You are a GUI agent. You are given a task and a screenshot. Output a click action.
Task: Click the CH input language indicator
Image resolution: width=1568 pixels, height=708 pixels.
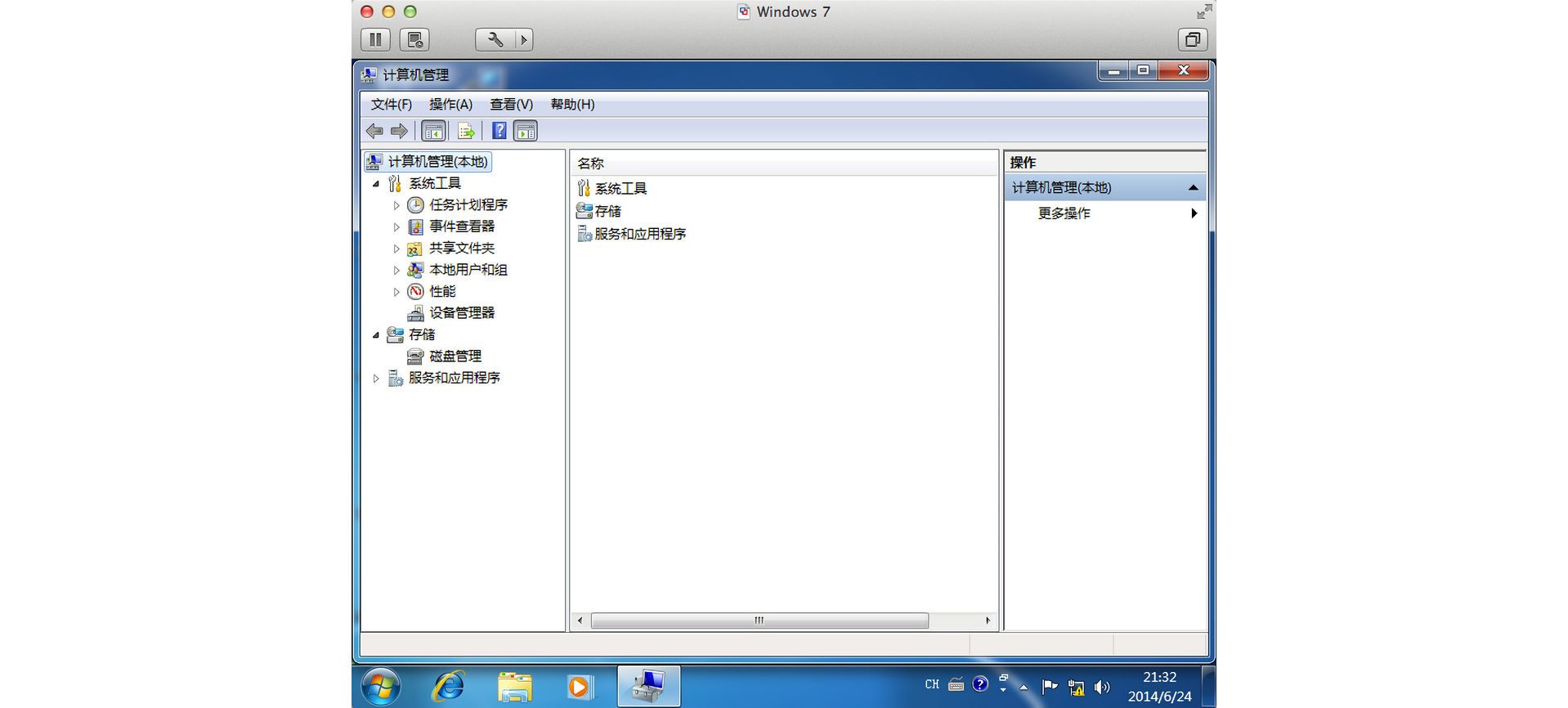click(932, 685)
